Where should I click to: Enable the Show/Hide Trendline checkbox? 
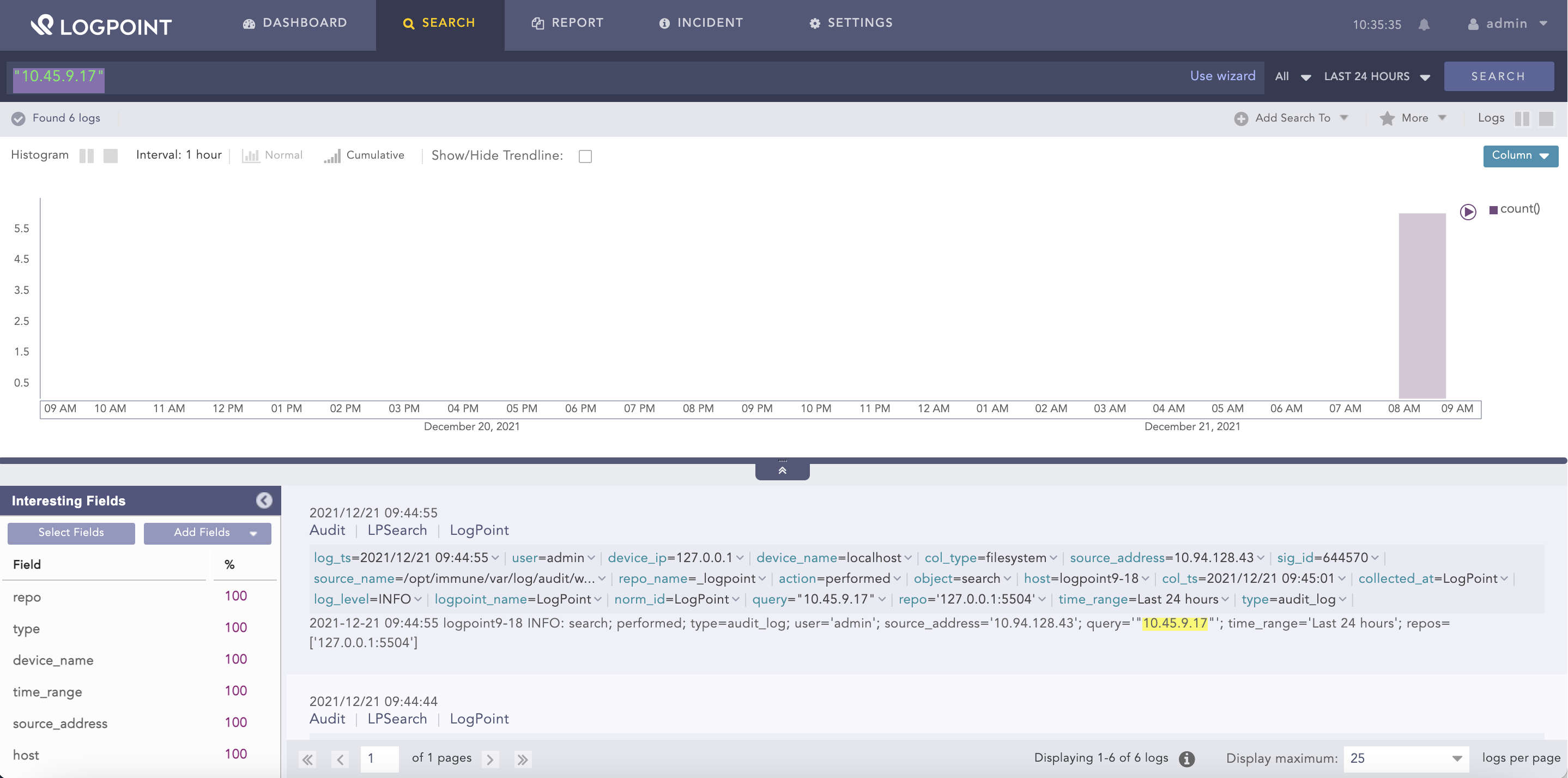click(x=585, y=156)
